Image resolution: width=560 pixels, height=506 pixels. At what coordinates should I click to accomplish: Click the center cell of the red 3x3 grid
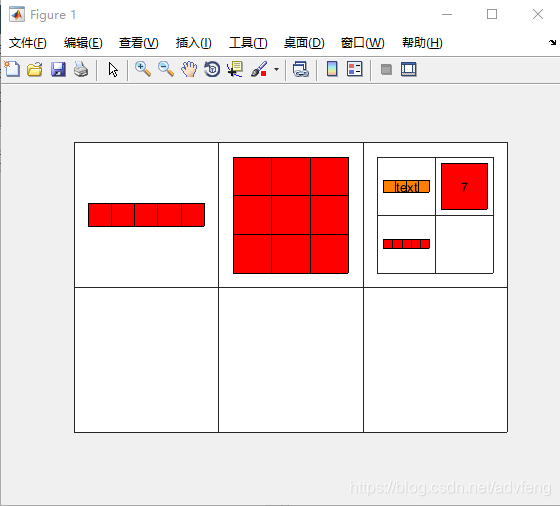click(291, 215)
